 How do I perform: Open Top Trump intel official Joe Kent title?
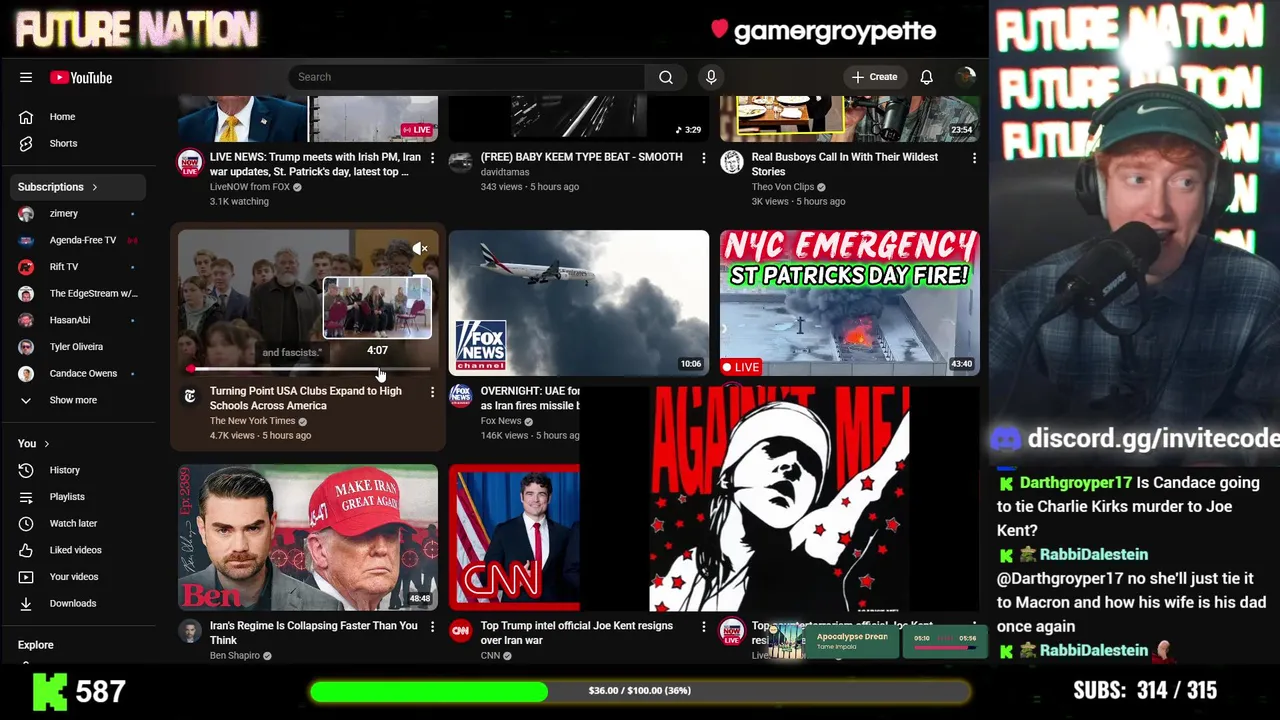coord(576,633)
